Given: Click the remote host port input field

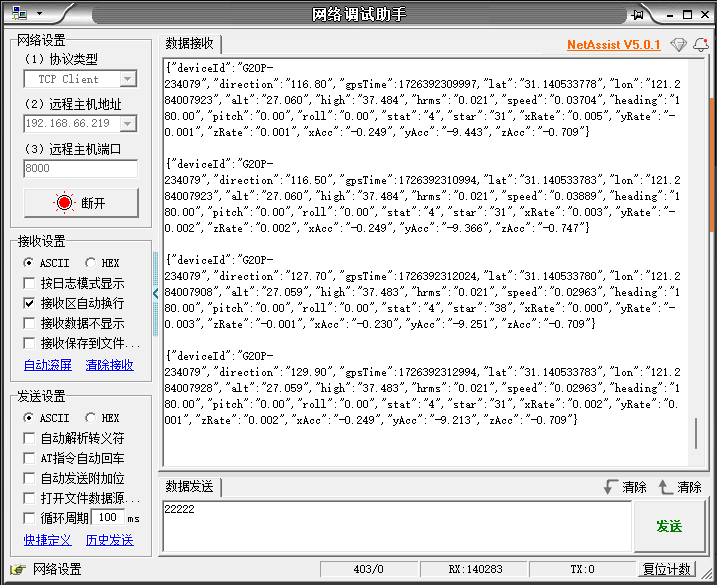Looking at the screenshot, I should coord(80,168).
